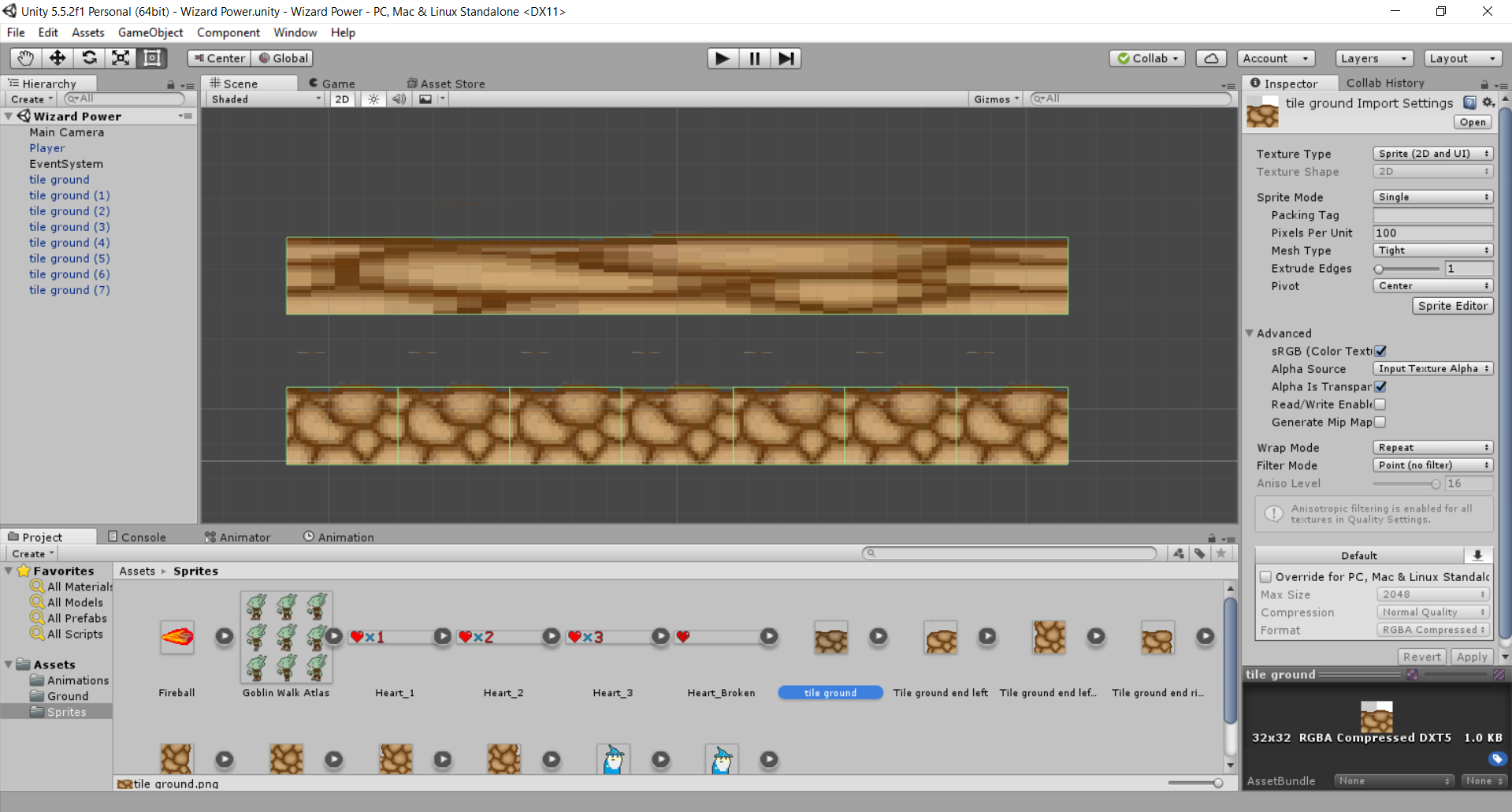1512x812 pixels.
Task: Click the Pause button
Action: 754,58
